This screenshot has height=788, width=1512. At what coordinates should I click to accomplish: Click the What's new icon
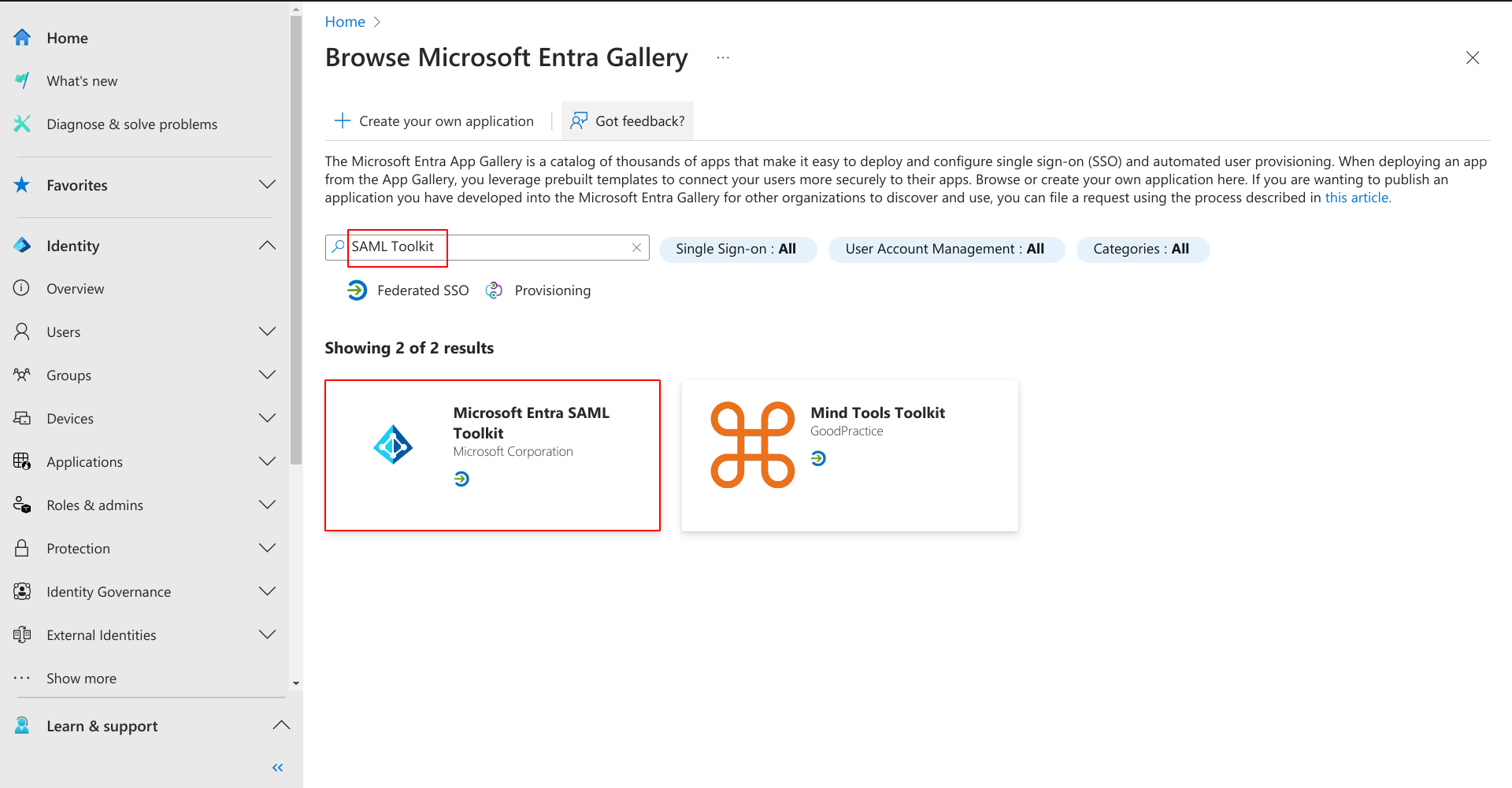click(x=22, y=80)
